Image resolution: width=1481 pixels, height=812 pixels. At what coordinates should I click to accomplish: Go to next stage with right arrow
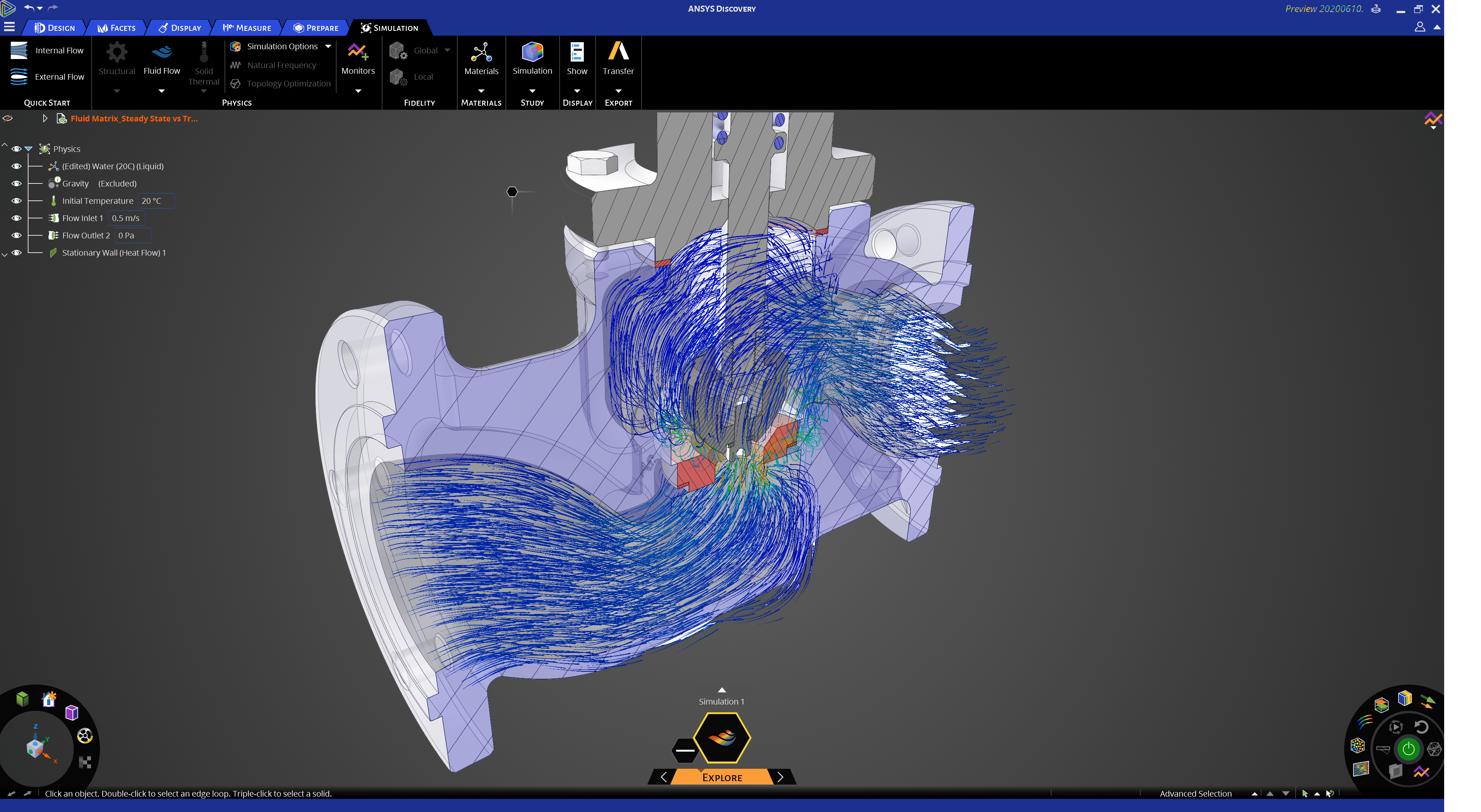click(780, 777)
